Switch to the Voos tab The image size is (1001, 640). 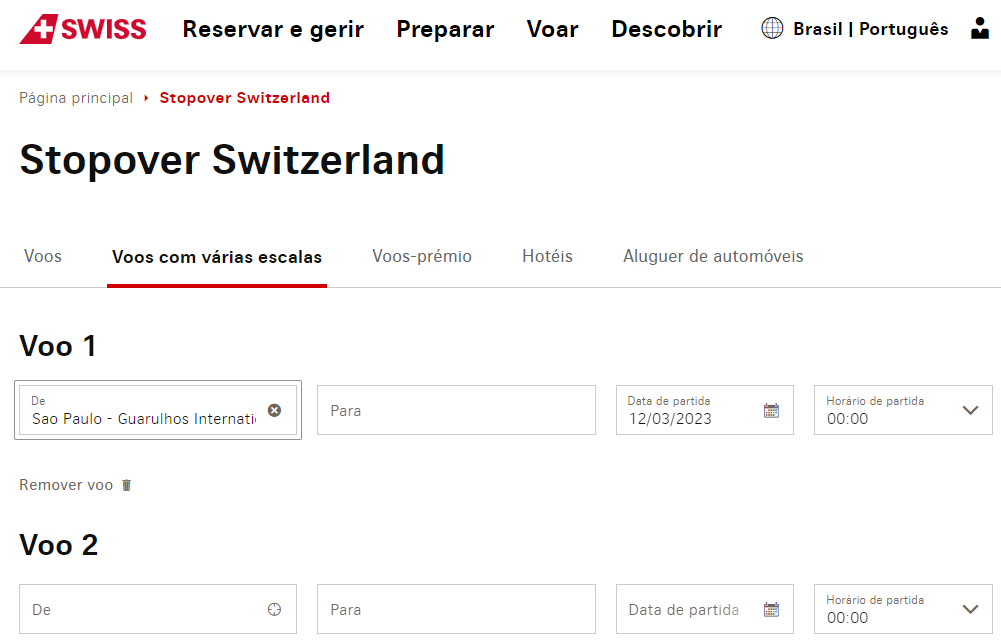pos(43,256)
